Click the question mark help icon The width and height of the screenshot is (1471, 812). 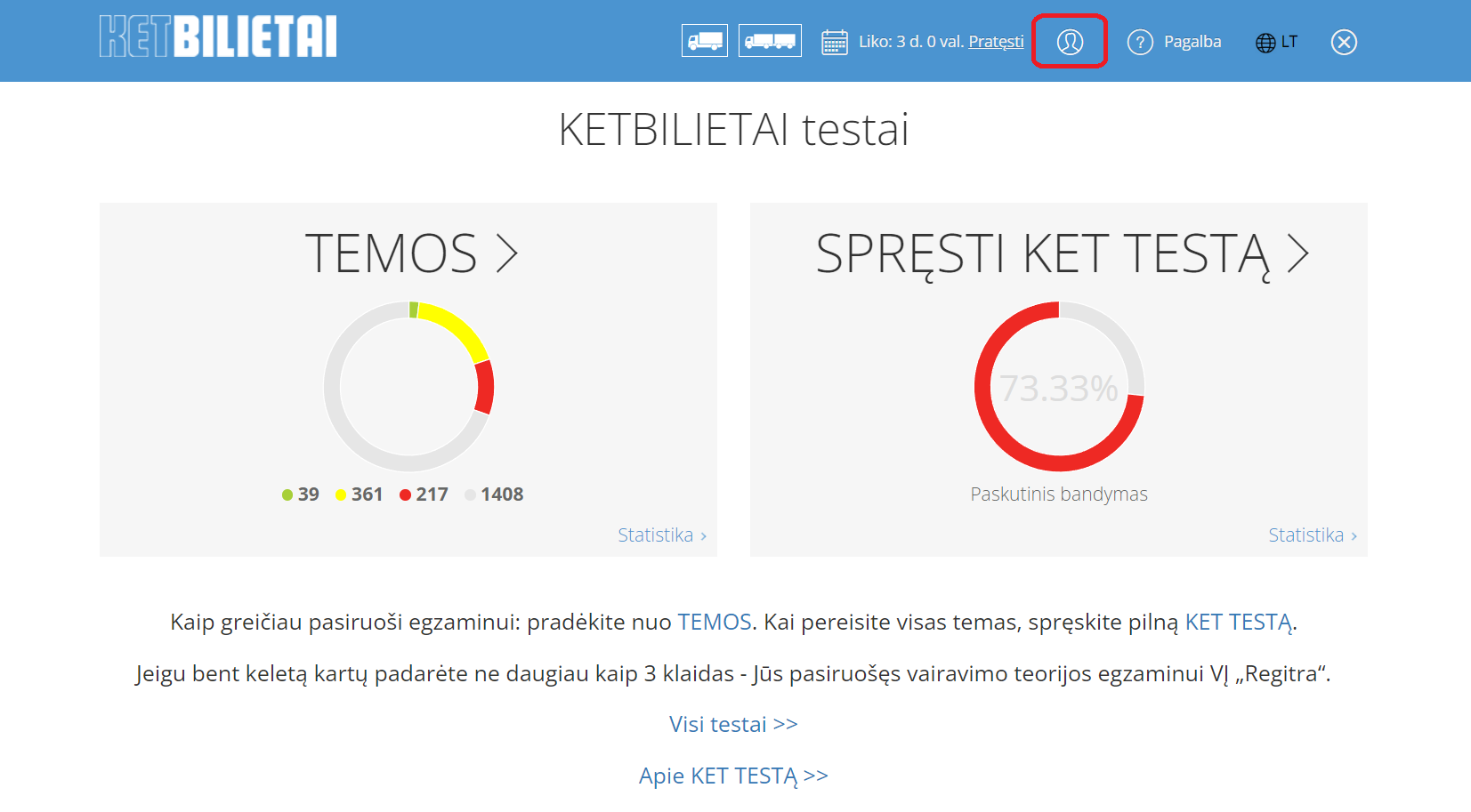[x=1140, y=42]
